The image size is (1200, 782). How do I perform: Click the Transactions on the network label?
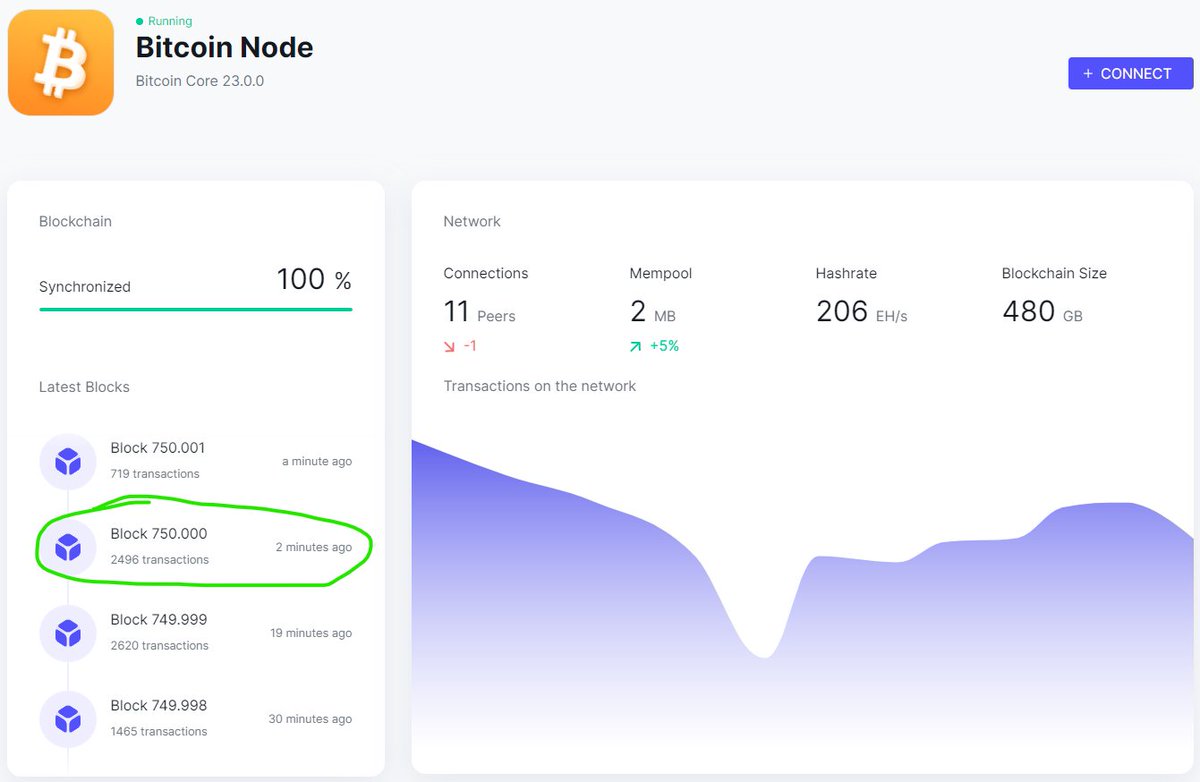(x=540, y=386)
